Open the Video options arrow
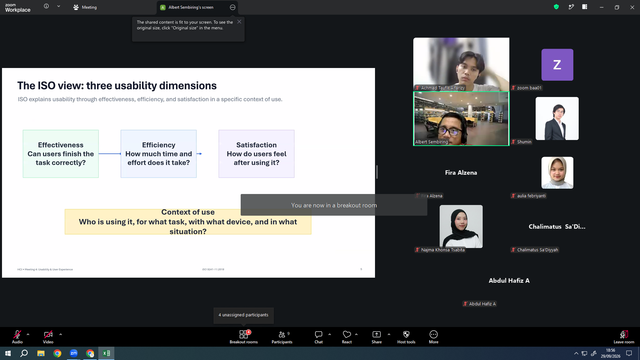 (x=60, y=334)
